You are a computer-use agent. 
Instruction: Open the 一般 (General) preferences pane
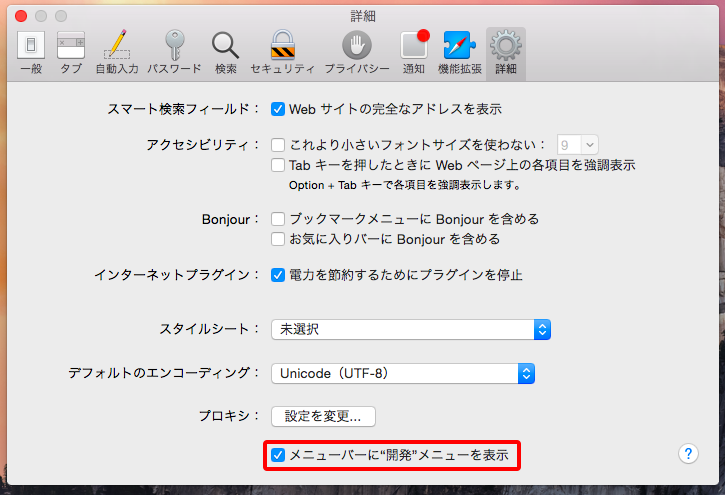(31, 52)
